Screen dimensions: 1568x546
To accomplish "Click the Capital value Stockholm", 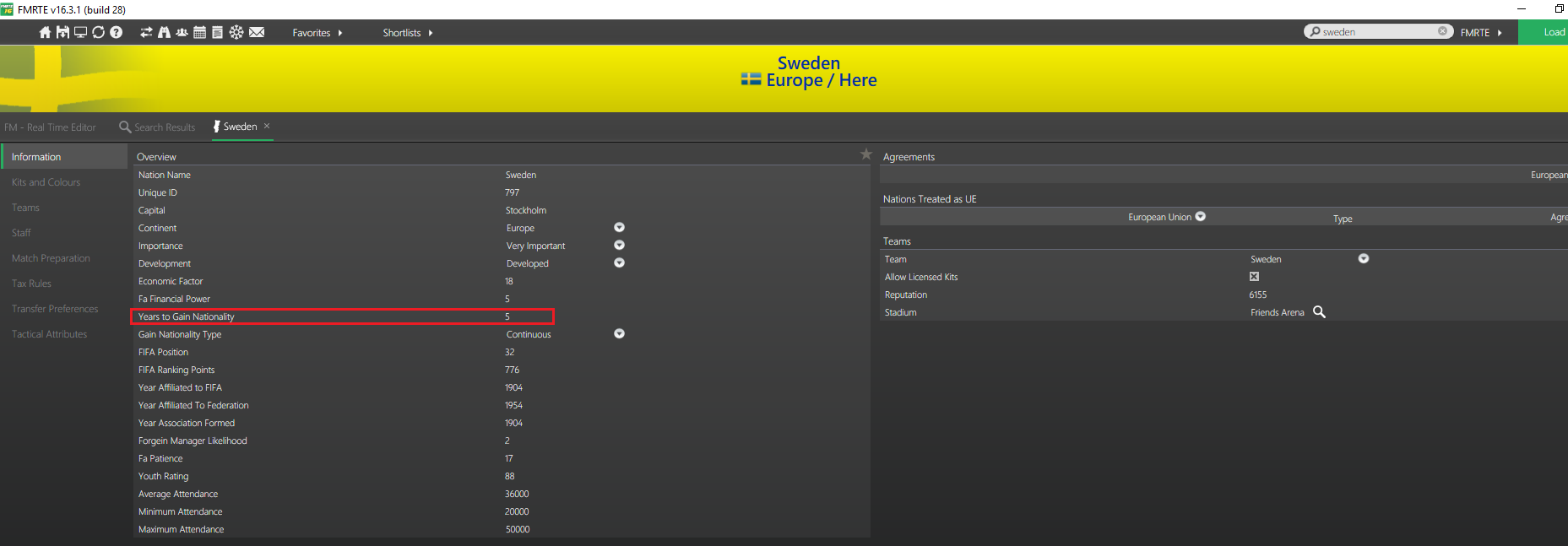I will [x=526, y=210].
